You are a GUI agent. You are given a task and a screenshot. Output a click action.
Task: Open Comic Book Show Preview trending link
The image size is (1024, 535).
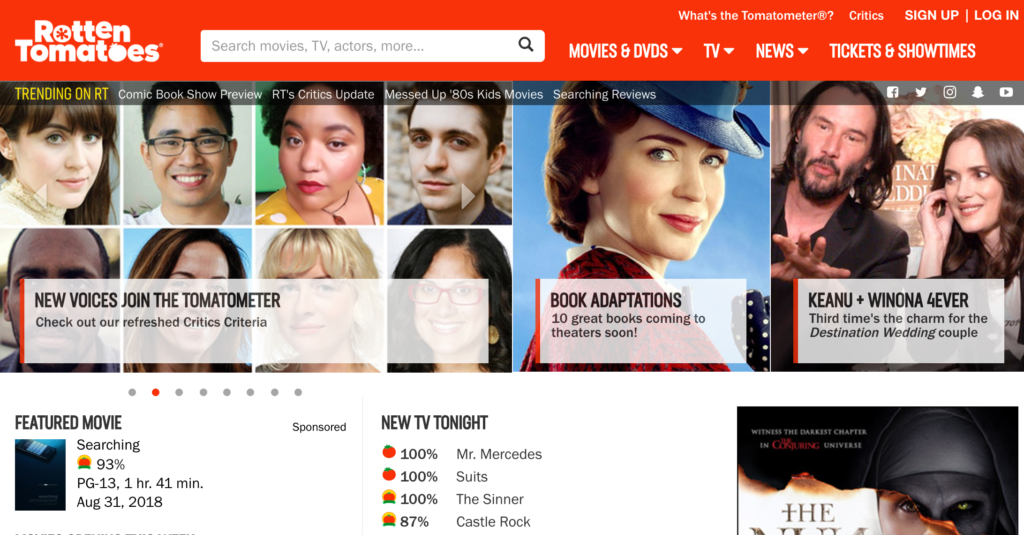[190, 94]
